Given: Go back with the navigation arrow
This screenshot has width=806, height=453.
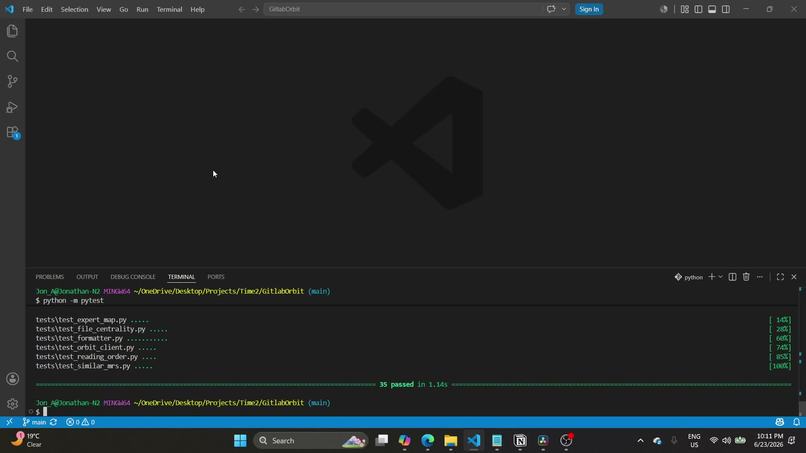Looking at the screenshot, I should coord(242,9).
